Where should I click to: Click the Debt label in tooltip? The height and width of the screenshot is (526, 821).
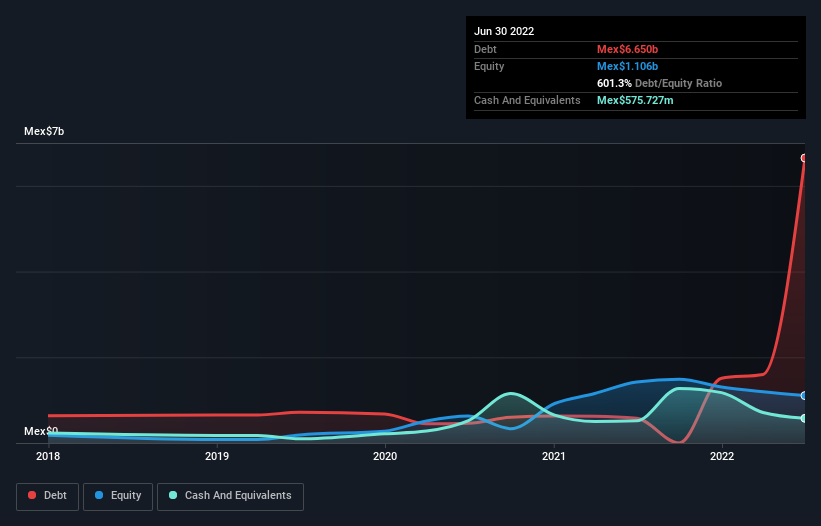(x=485, y=49)
